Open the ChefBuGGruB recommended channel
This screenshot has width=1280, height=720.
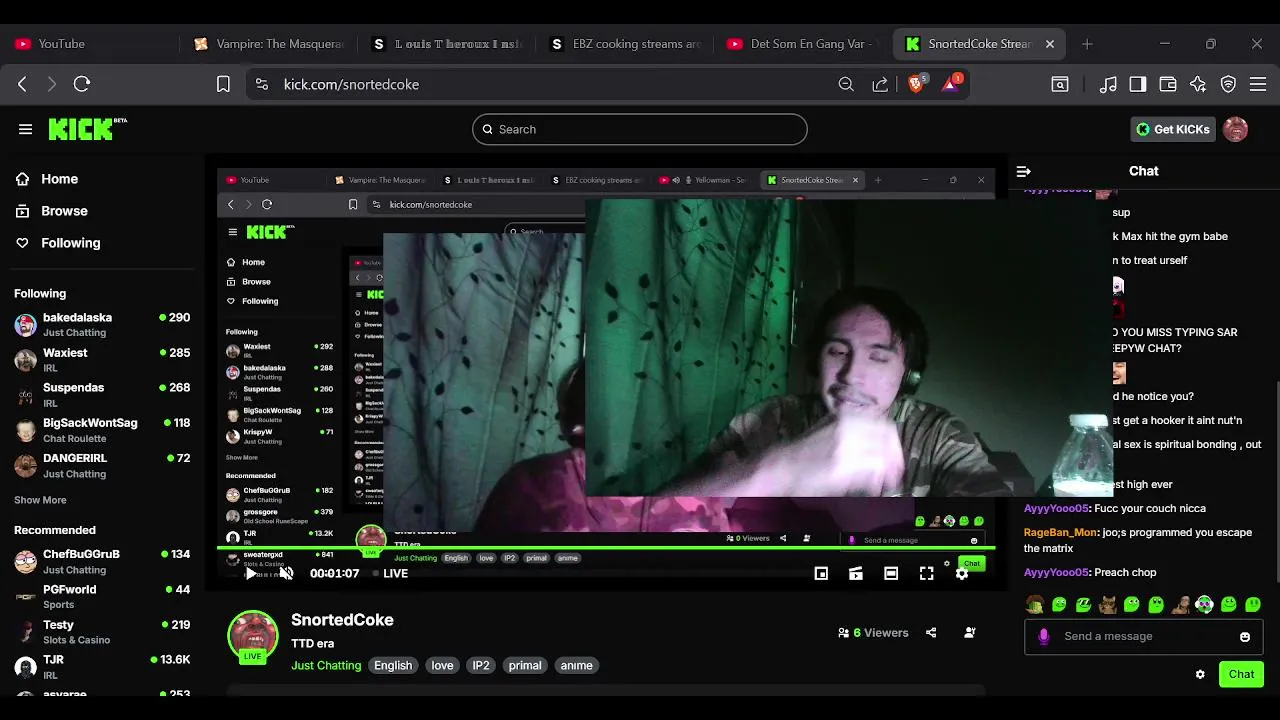coord(102,561)
